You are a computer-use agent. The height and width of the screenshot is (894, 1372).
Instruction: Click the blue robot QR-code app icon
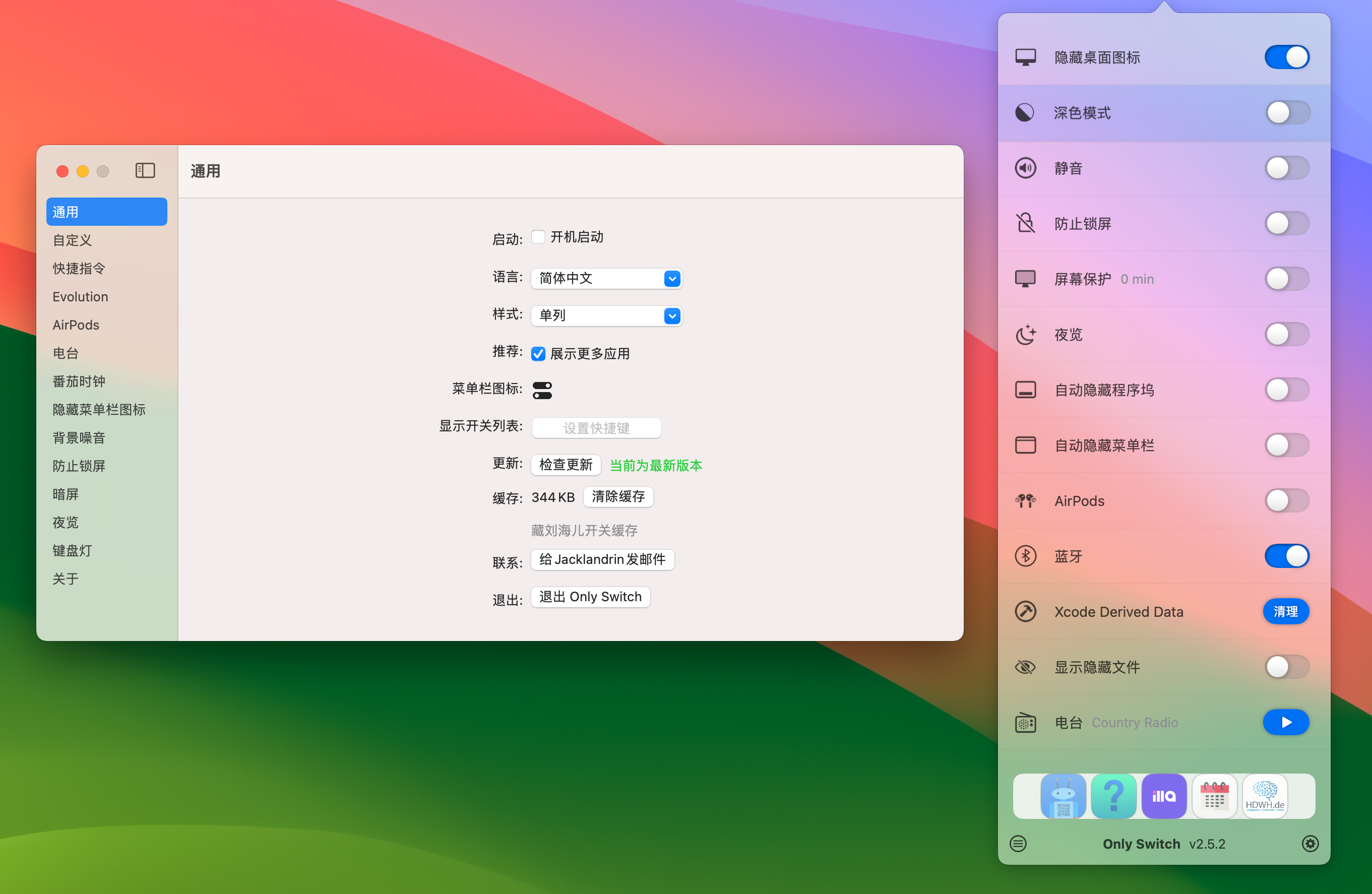pos(1063,796)
